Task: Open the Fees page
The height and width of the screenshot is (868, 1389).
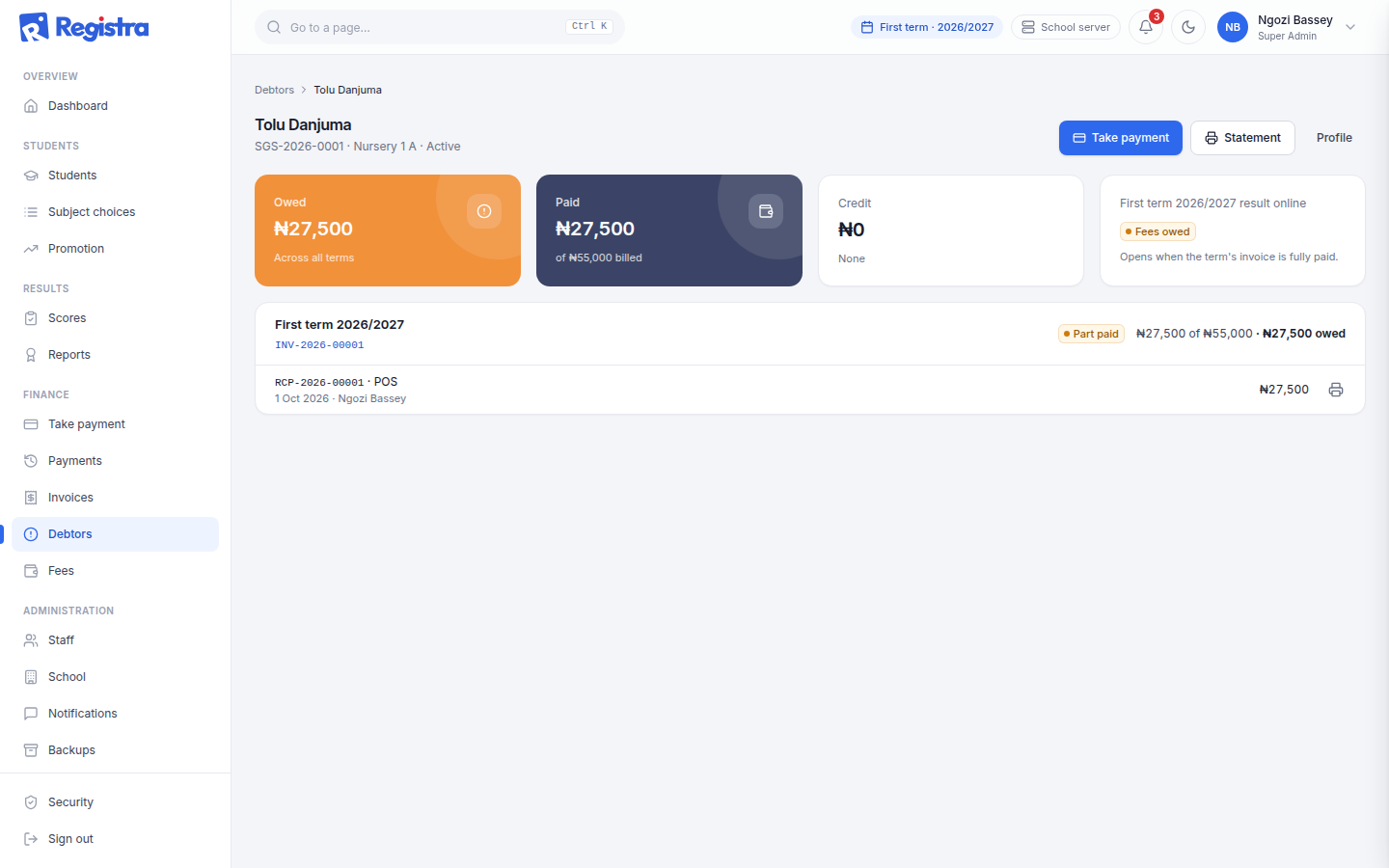Action: 116,571
